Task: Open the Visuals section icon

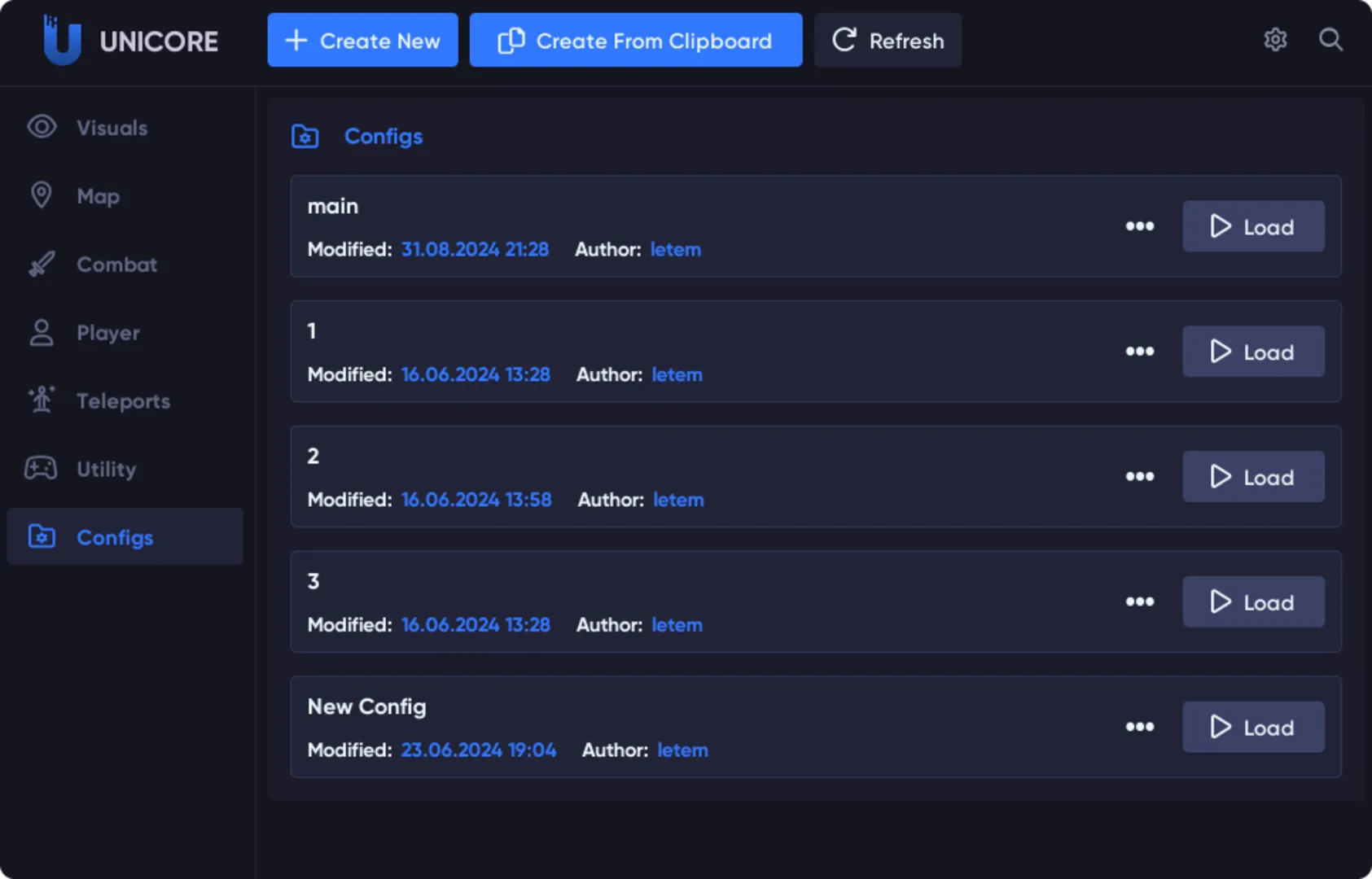Action: (x=40, y=127)
